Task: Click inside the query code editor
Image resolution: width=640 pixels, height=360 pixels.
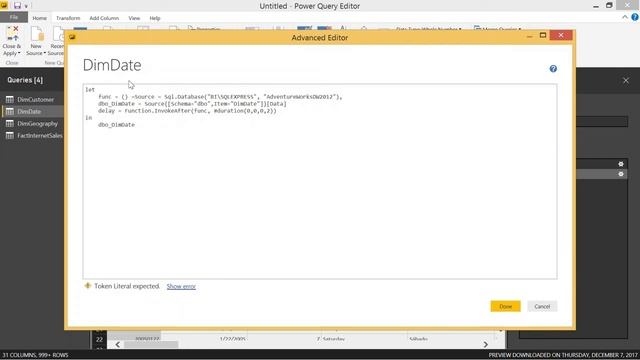Action: tap(320, 182)
